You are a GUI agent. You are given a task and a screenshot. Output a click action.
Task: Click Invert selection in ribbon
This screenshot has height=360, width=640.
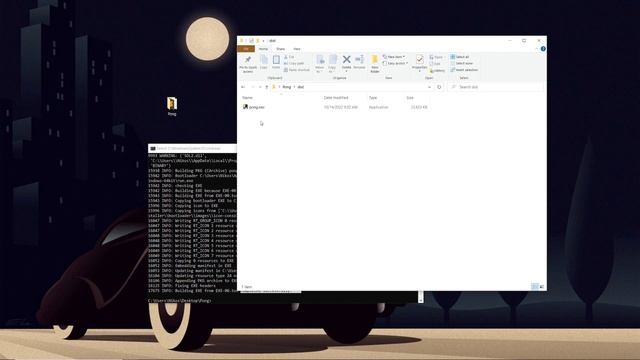point(464,70)
